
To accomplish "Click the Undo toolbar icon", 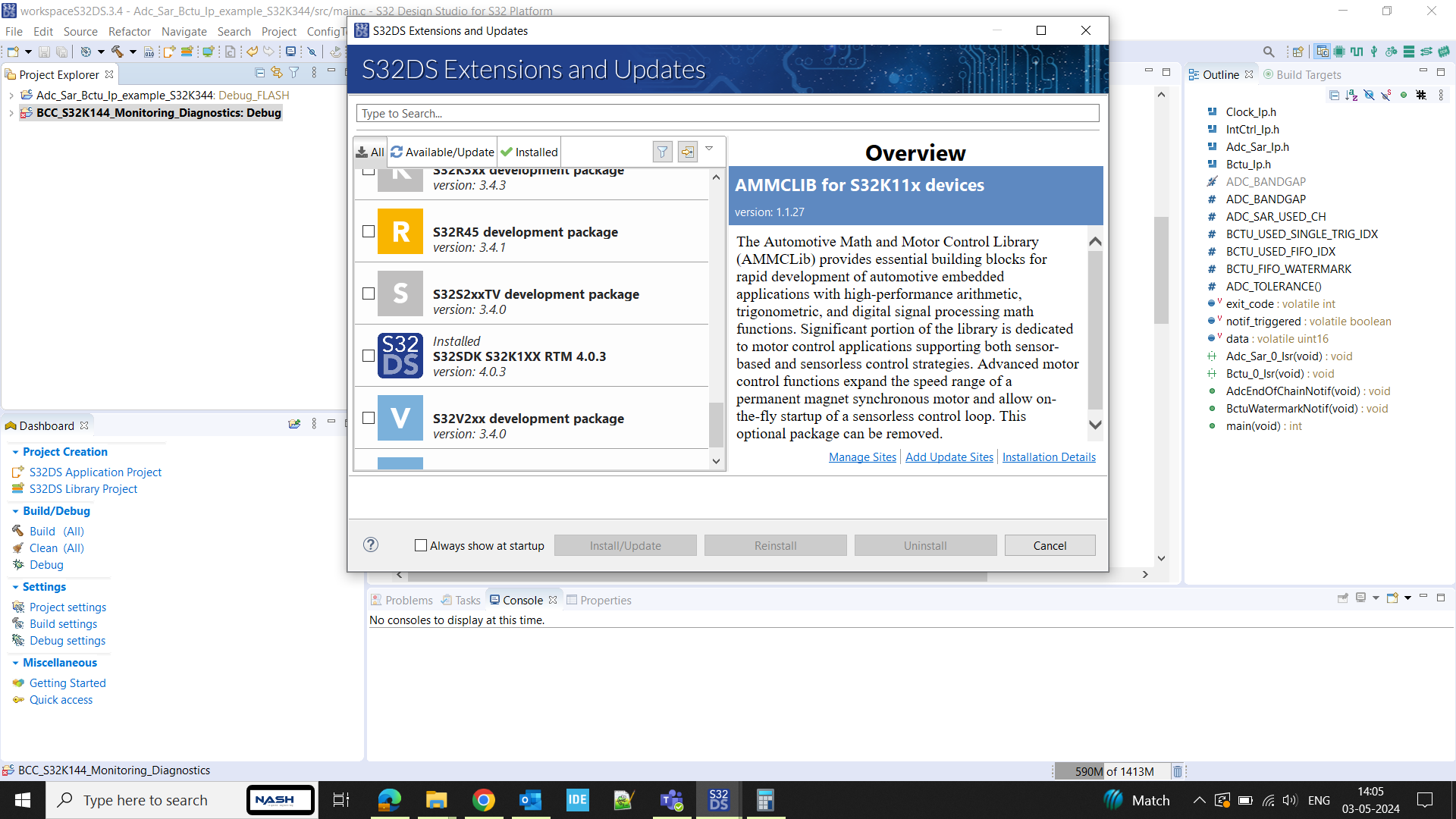I will [251, 52].
